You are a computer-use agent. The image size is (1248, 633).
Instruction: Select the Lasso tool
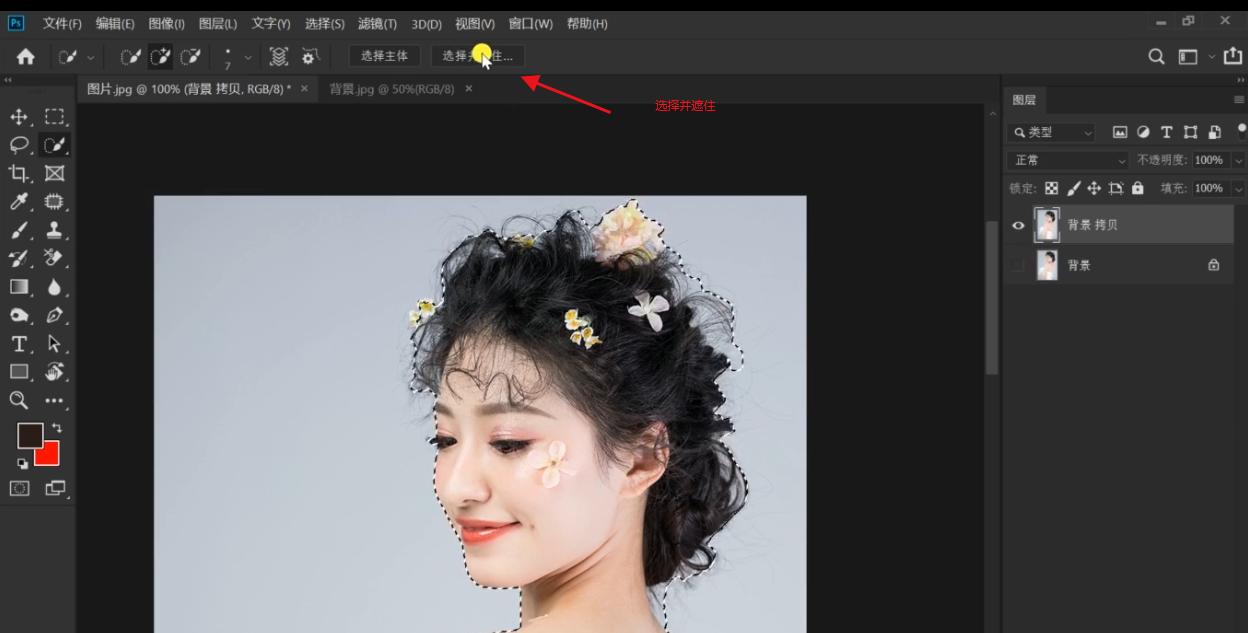point(19,144)
